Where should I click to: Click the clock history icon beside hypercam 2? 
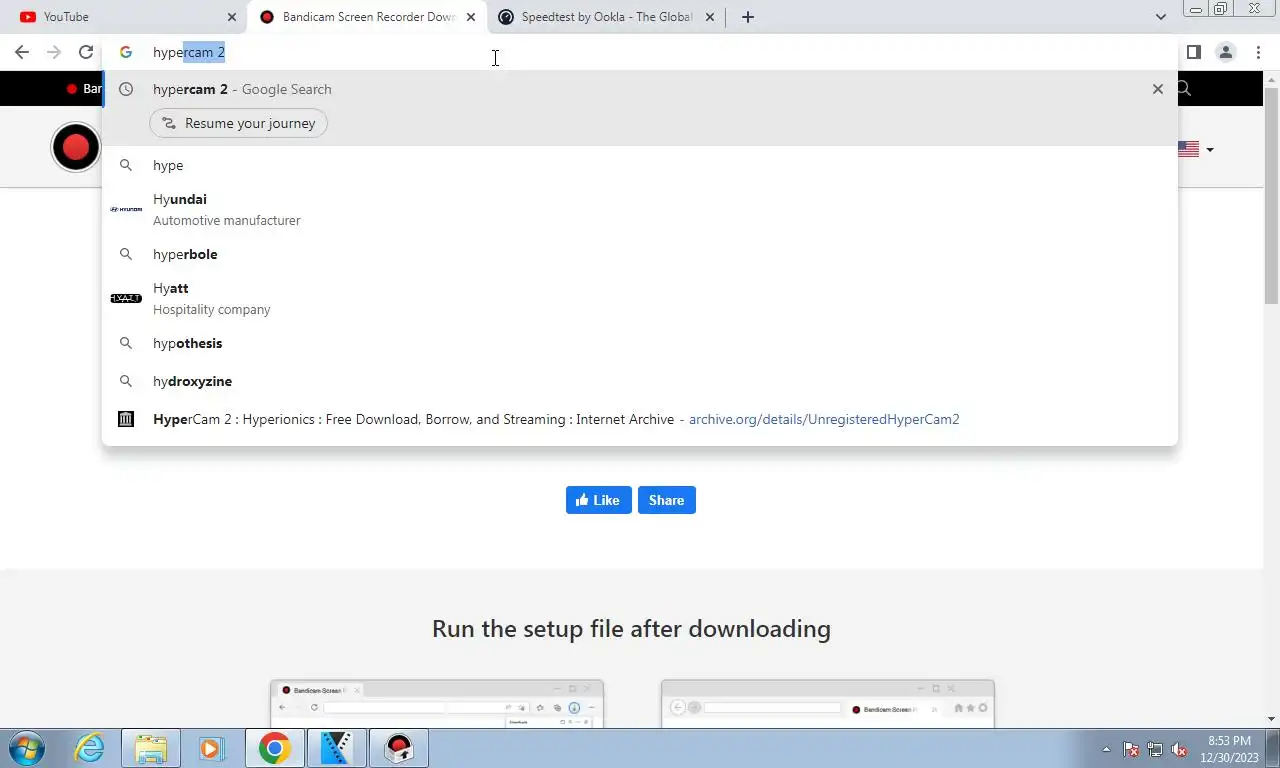pos(126,89)
